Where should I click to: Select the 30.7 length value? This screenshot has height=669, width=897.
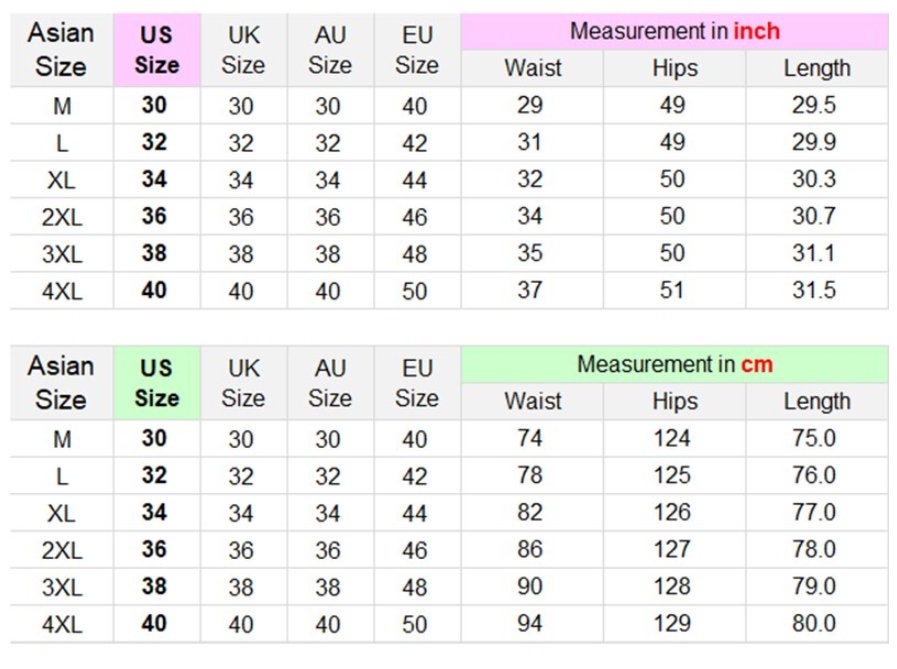pyautogui.click(x=814, y=217)
